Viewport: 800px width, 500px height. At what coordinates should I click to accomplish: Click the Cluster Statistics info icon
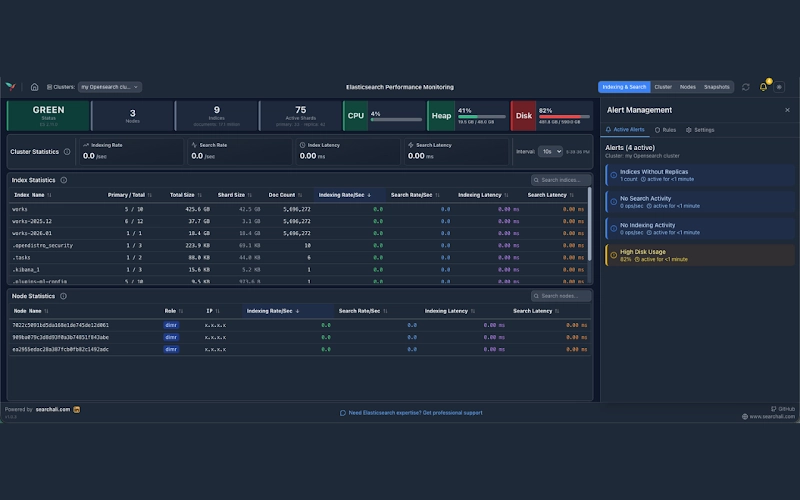point(67,152)
